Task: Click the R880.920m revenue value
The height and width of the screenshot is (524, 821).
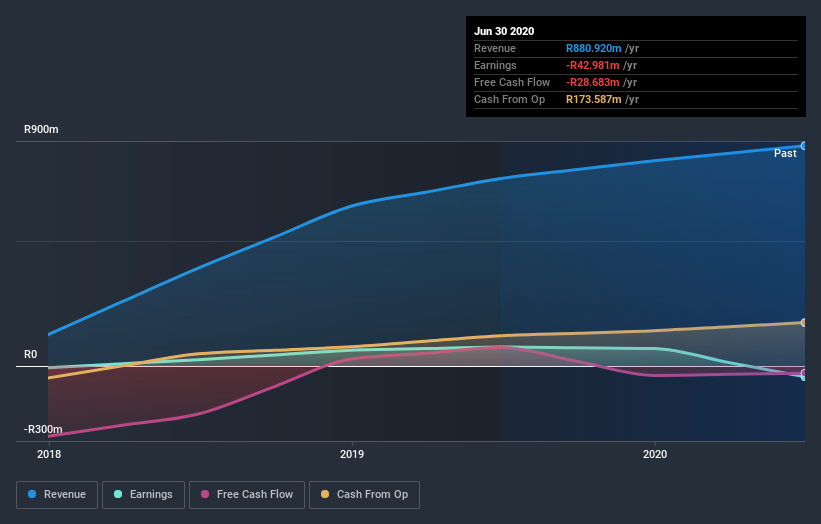Action: click(593, 48)
